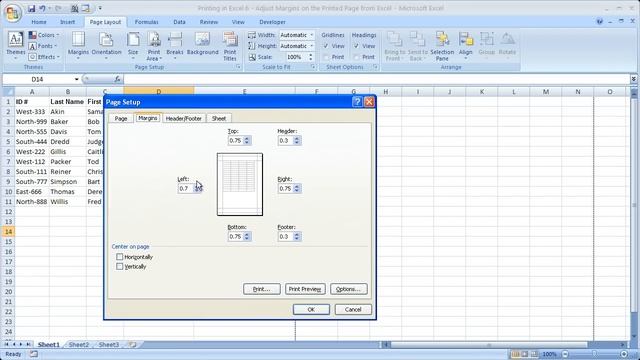Switch to Normal view in status bar
The image size is (640, 360).
click(515, 354)
